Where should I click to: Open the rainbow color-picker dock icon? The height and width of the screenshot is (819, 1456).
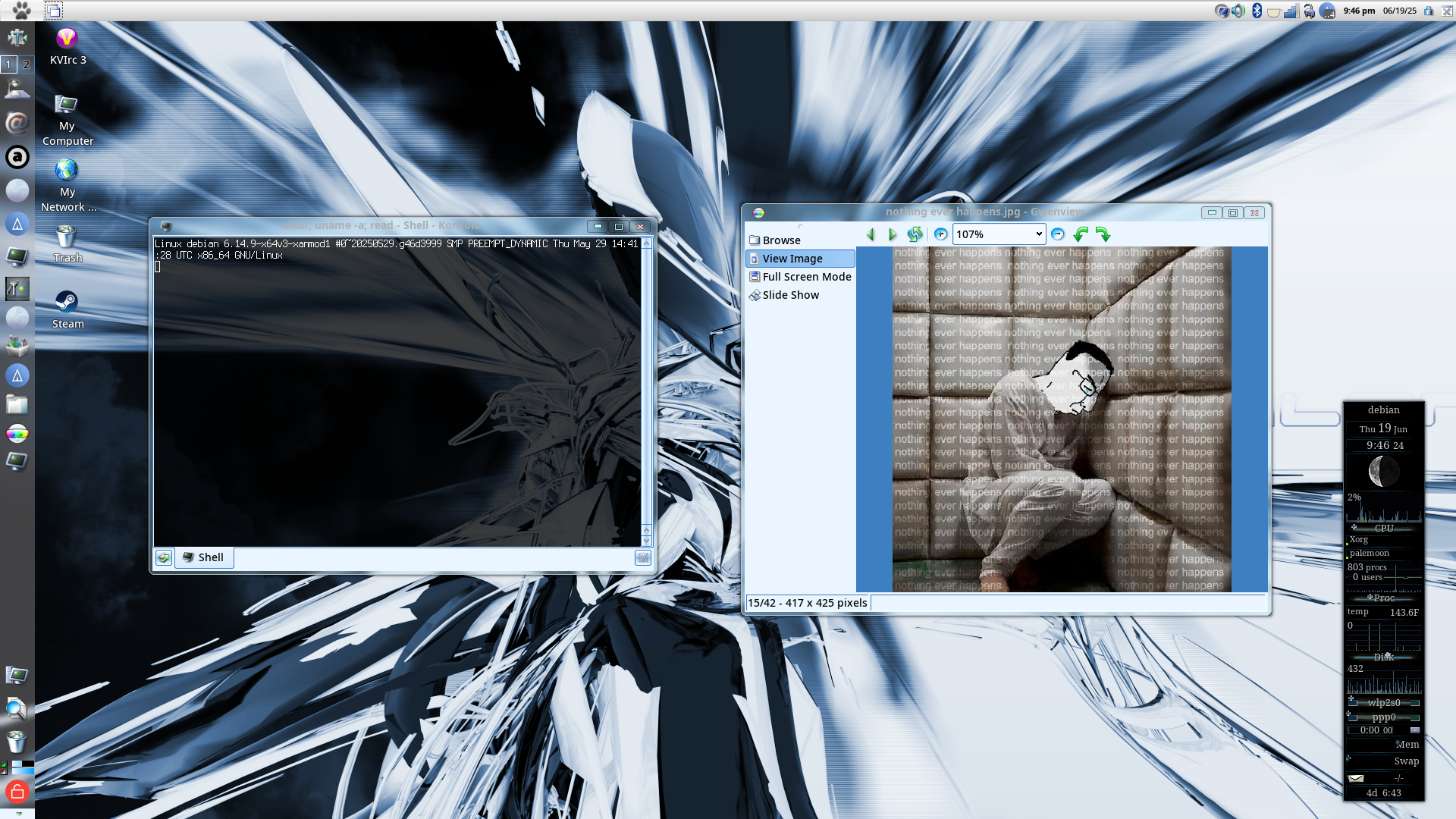click(x=17, y=434)
